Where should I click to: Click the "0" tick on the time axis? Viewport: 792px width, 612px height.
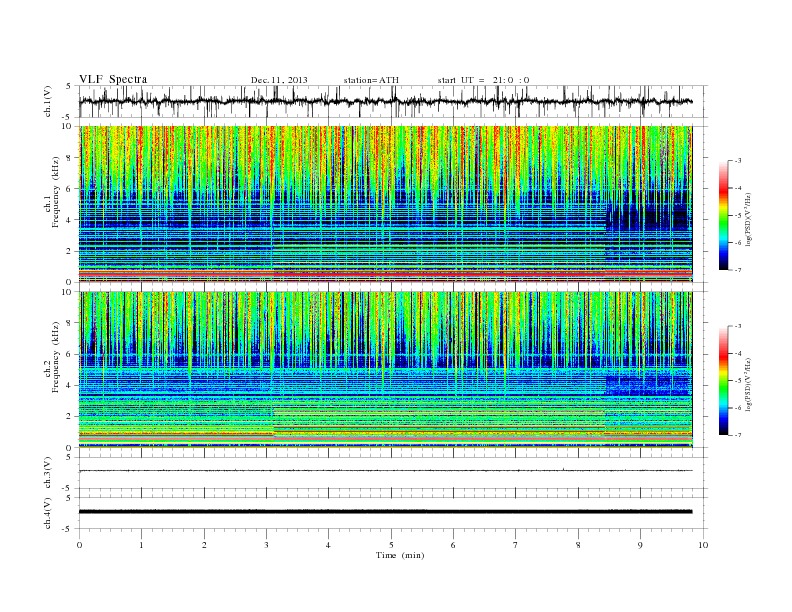point(79,545)
